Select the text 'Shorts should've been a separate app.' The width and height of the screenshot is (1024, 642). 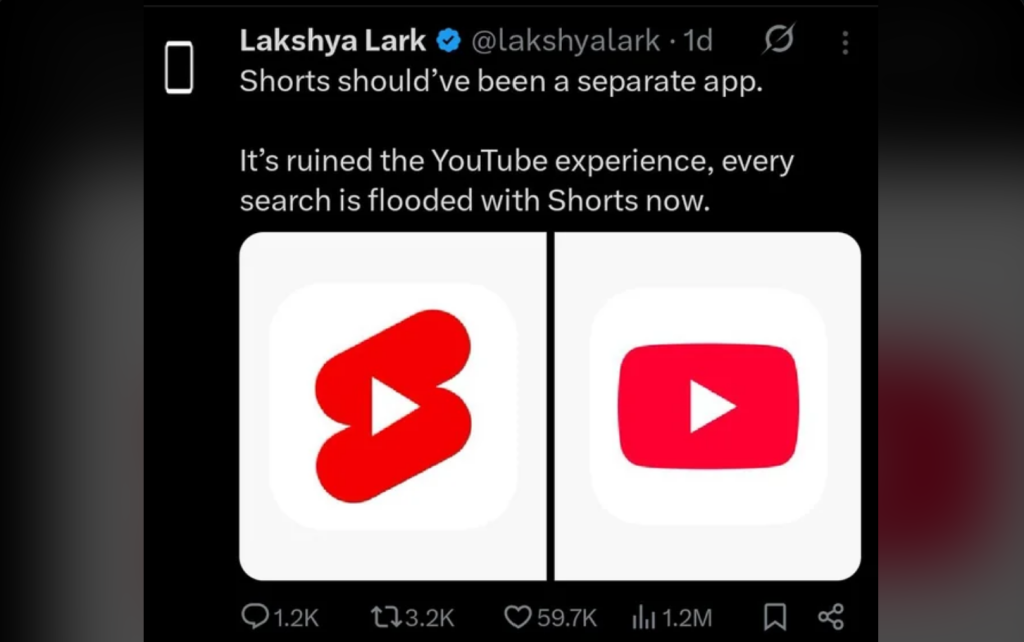501,82
